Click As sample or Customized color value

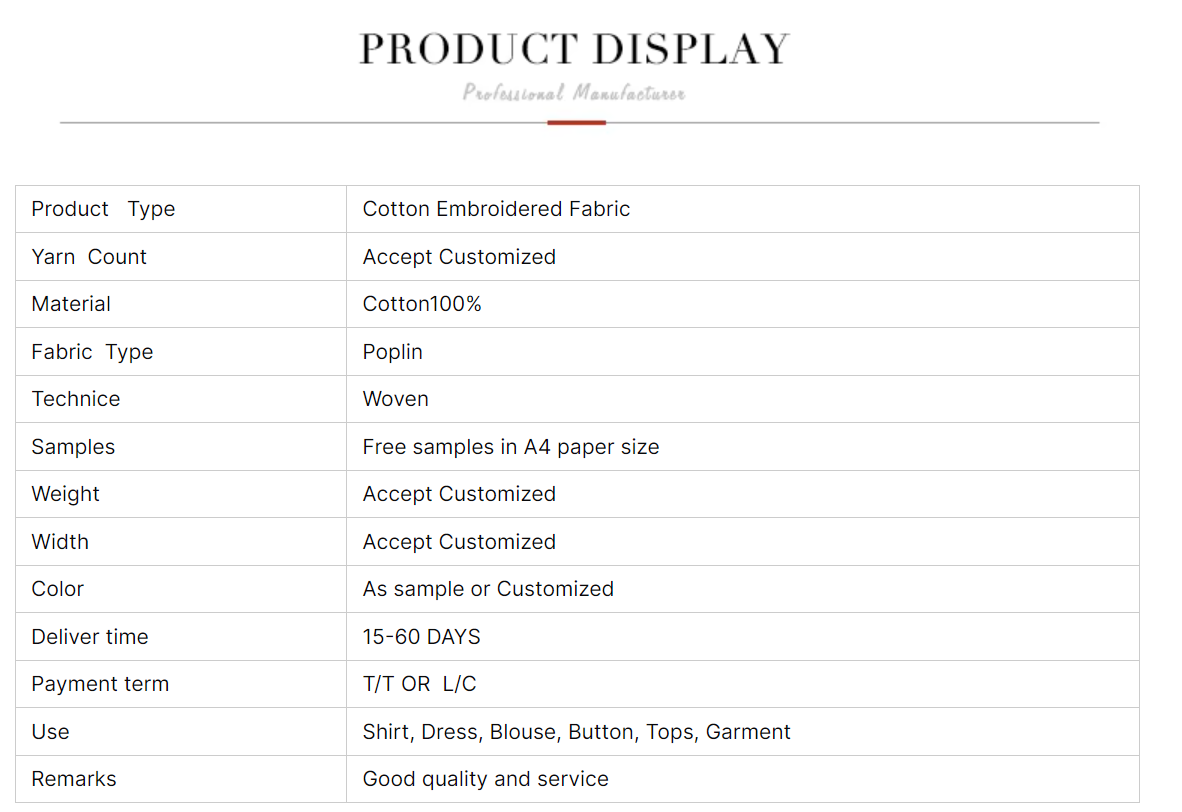point(488,589)
